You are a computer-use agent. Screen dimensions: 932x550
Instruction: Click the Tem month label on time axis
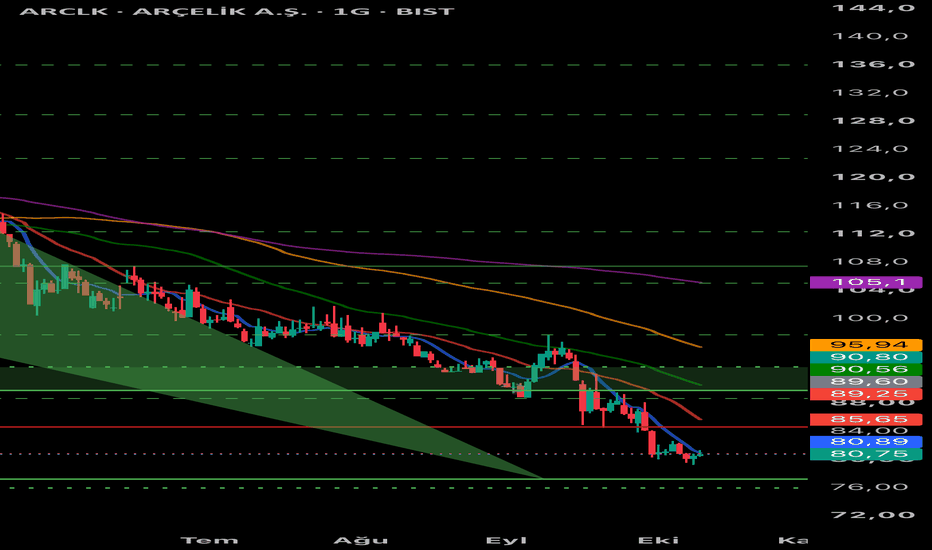coord(209,540)
